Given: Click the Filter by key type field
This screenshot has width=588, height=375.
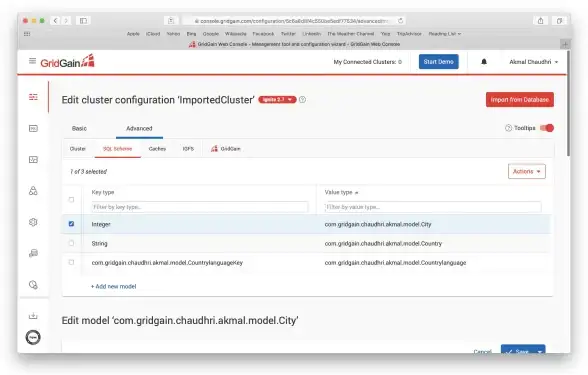Looking at the screenshot, I should pos(200,207).
